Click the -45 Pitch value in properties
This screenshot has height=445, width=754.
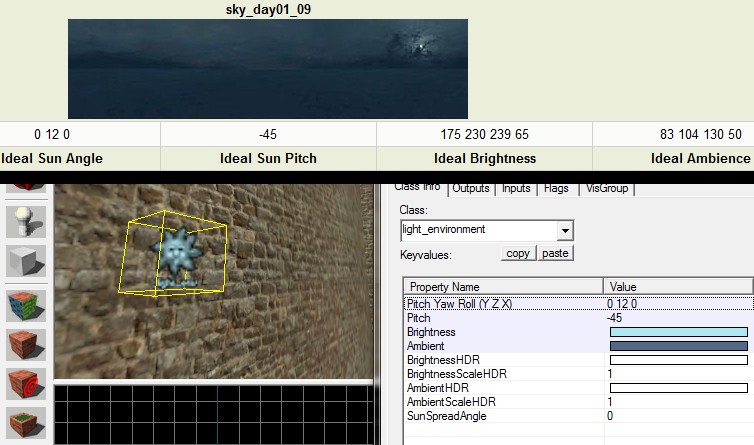pyautogui.click(x=615, y=318)
